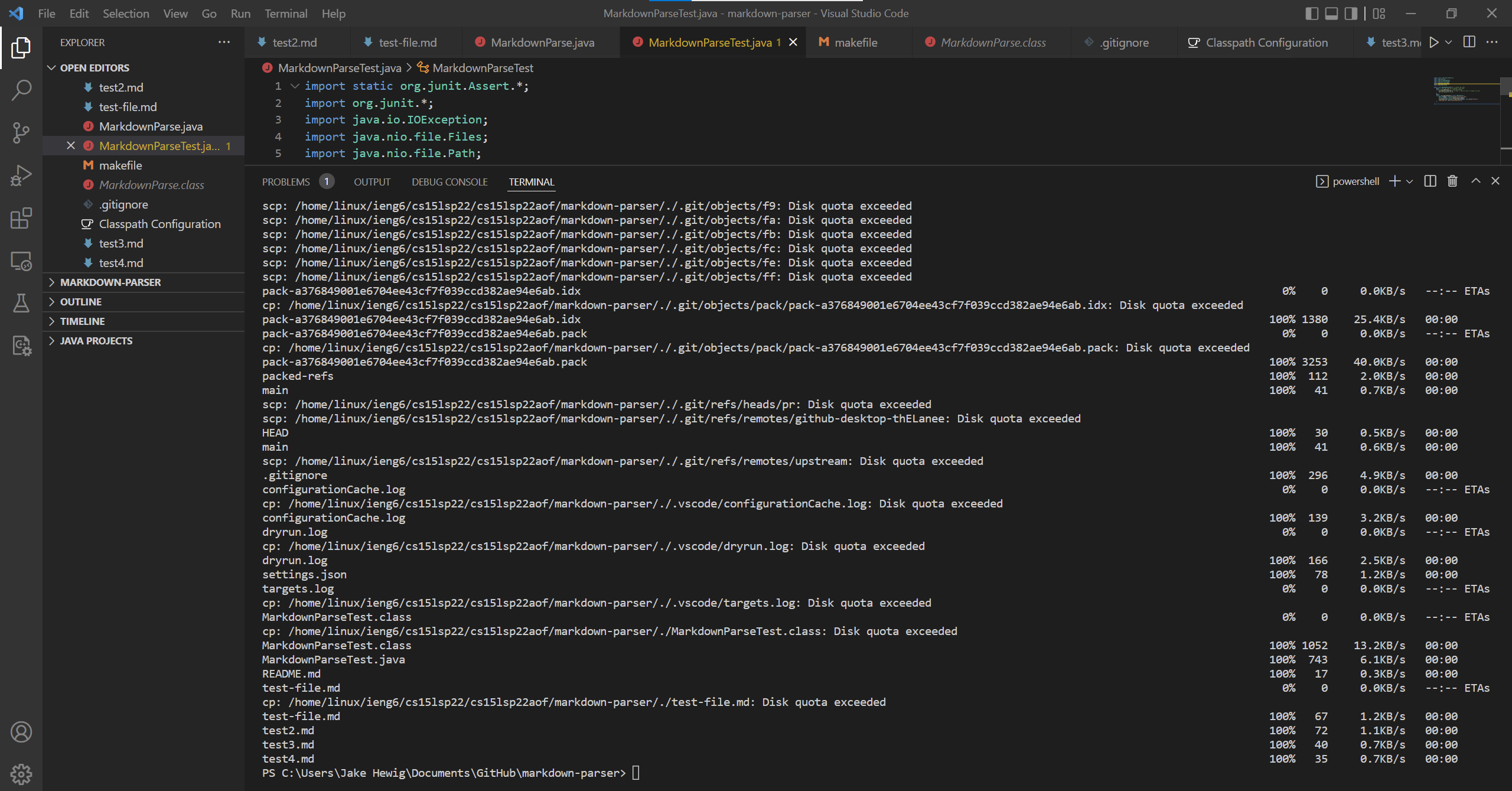Open Source Control view icon
Image resolution: width=1512 pixels, height=791 pixels.
point(21,133)
